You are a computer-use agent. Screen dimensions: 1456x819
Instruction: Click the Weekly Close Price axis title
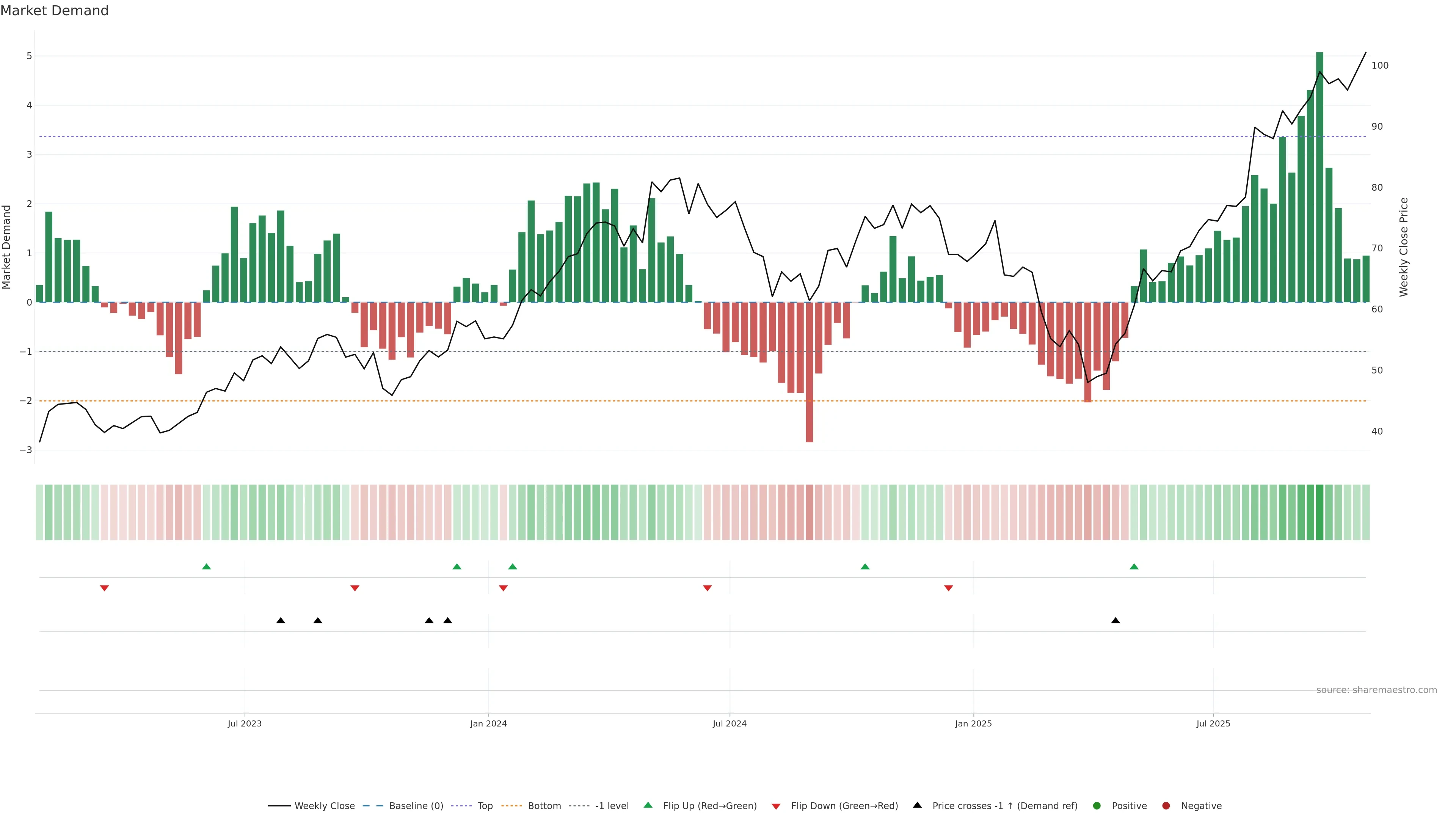tap(1403, 247)
